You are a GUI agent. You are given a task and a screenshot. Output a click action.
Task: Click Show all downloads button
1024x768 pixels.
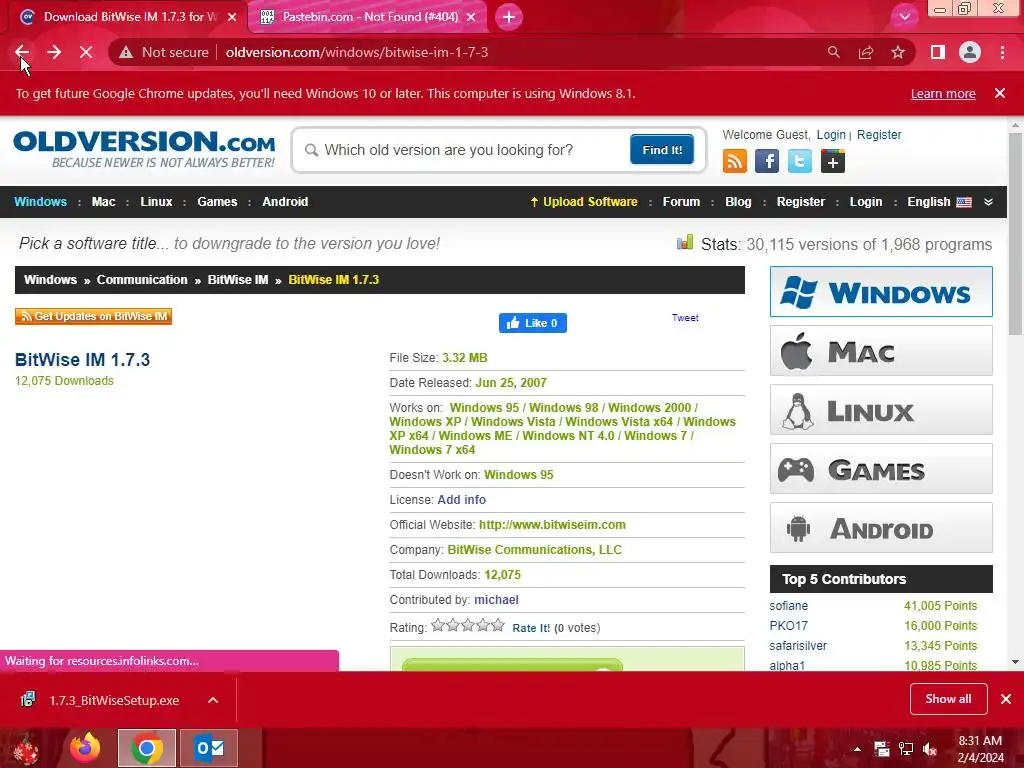click(948, 699)
